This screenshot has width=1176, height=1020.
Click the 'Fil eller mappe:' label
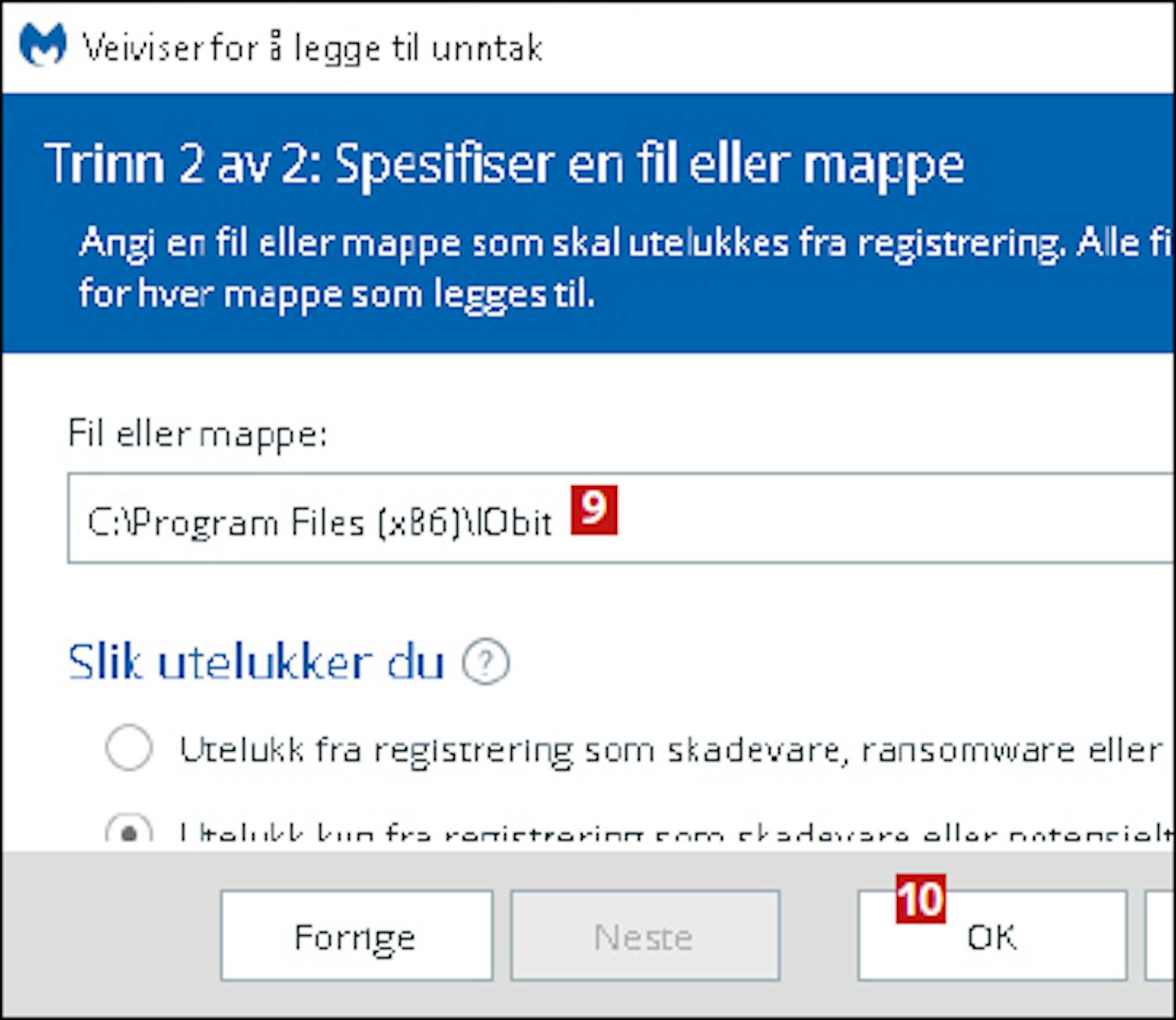[198, 433]
